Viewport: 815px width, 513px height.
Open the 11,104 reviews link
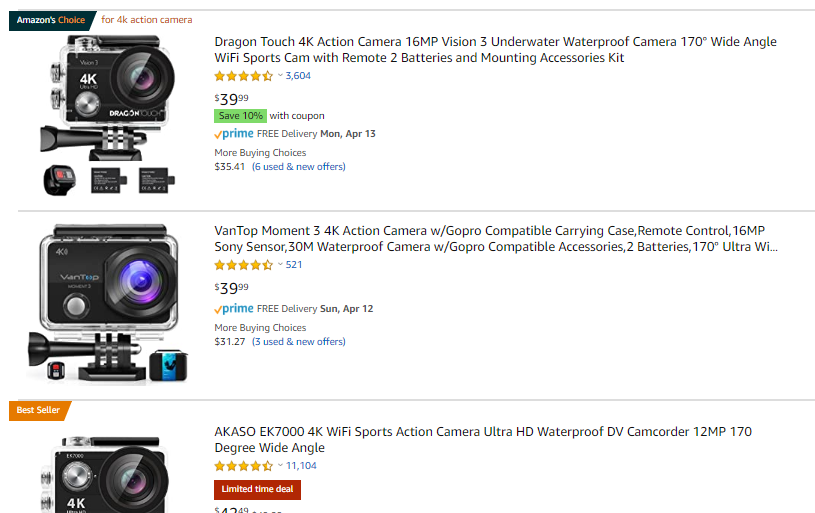point(301,466)
